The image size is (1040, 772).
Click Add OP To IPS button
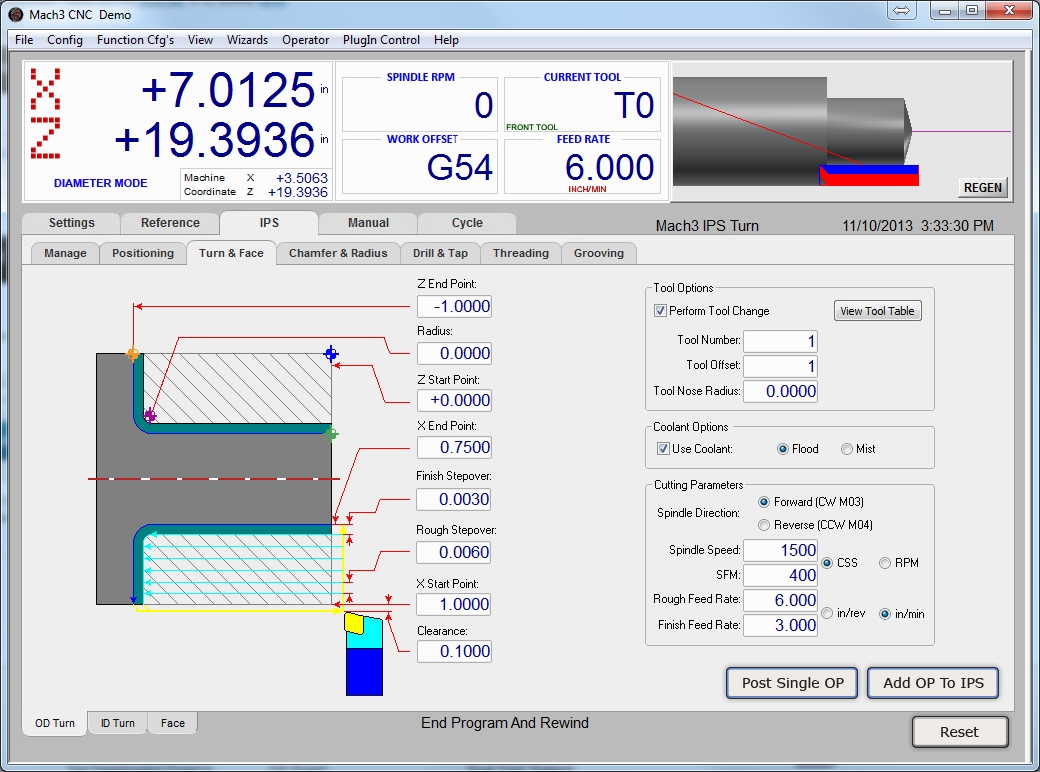(x=933, y=683)
